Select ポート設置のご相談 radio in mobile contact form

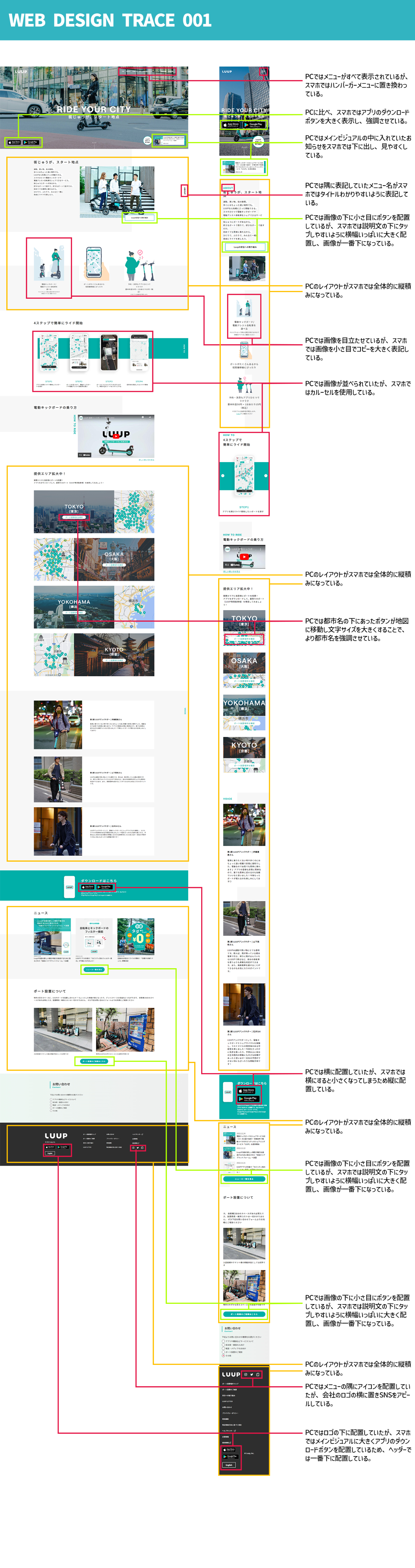[223, 1352]
